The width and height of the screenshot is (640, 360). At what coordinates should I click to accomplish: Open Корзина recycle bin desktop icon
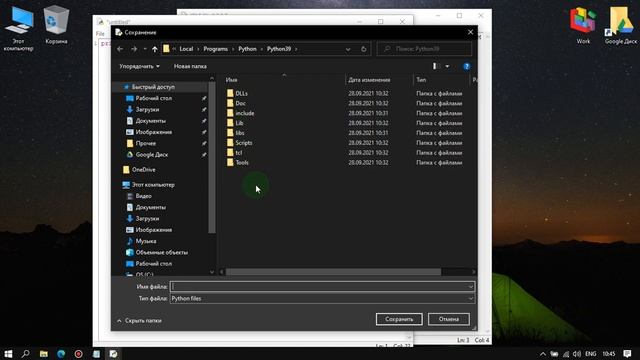click(56, 25)
